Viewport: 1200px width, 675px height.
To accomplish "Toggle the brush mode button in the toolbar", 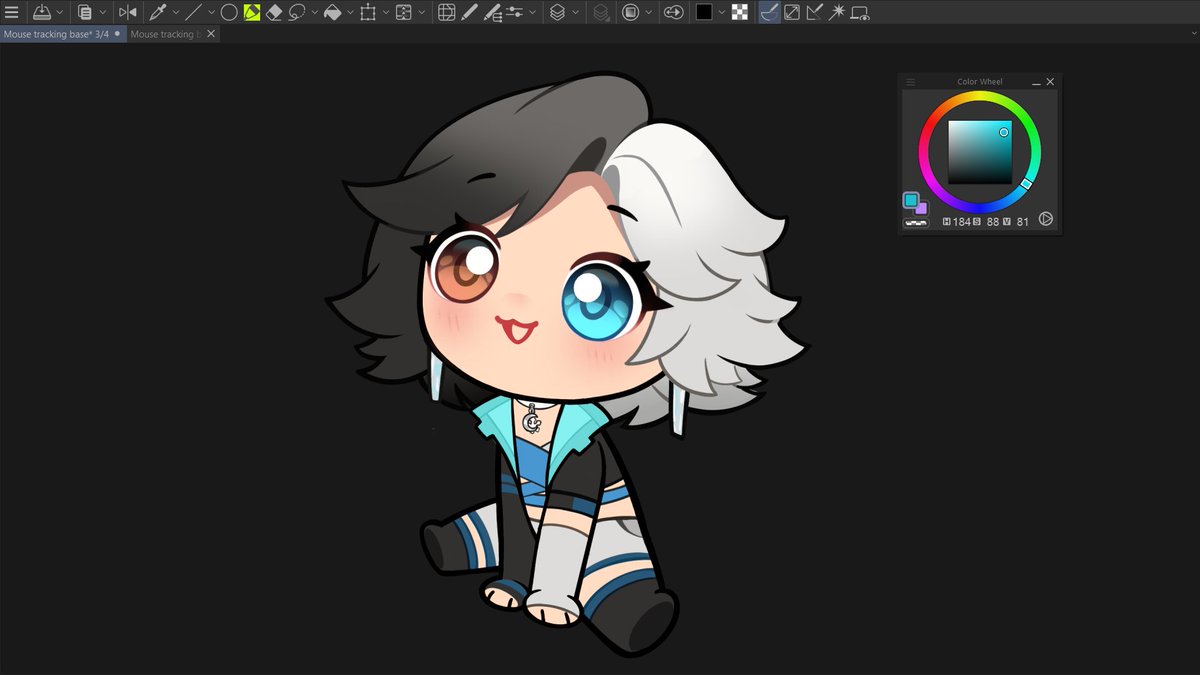I will pos(769,11).
